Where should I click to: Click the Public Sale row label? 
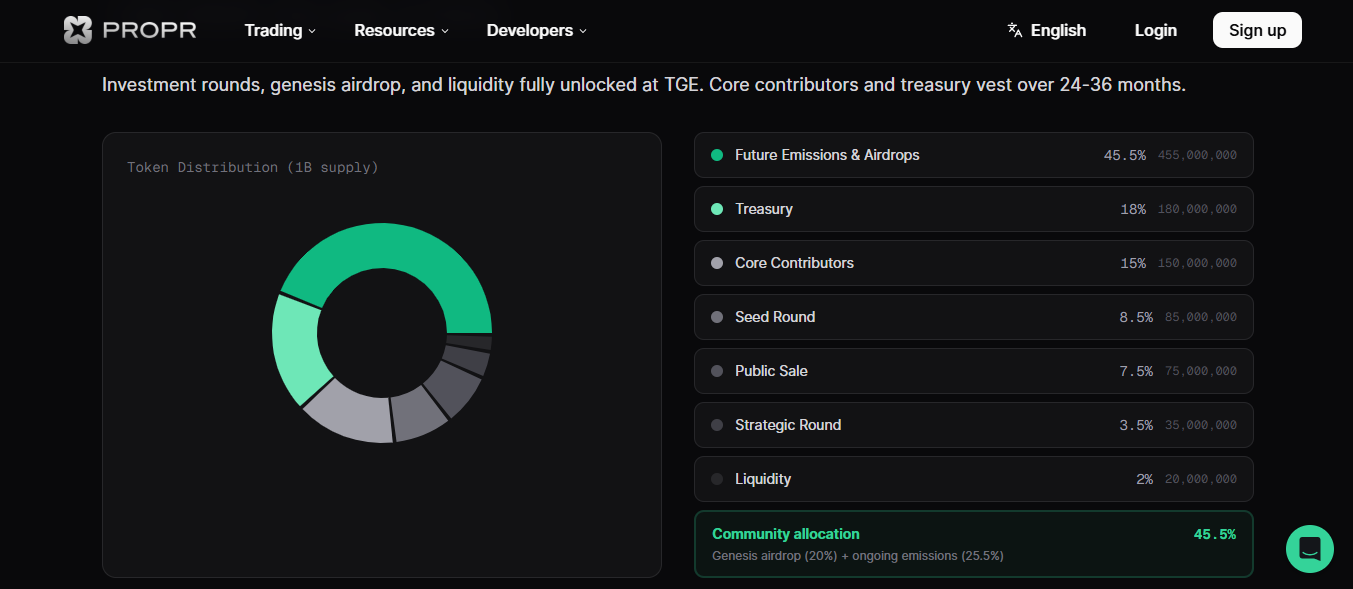click(771, 371)
